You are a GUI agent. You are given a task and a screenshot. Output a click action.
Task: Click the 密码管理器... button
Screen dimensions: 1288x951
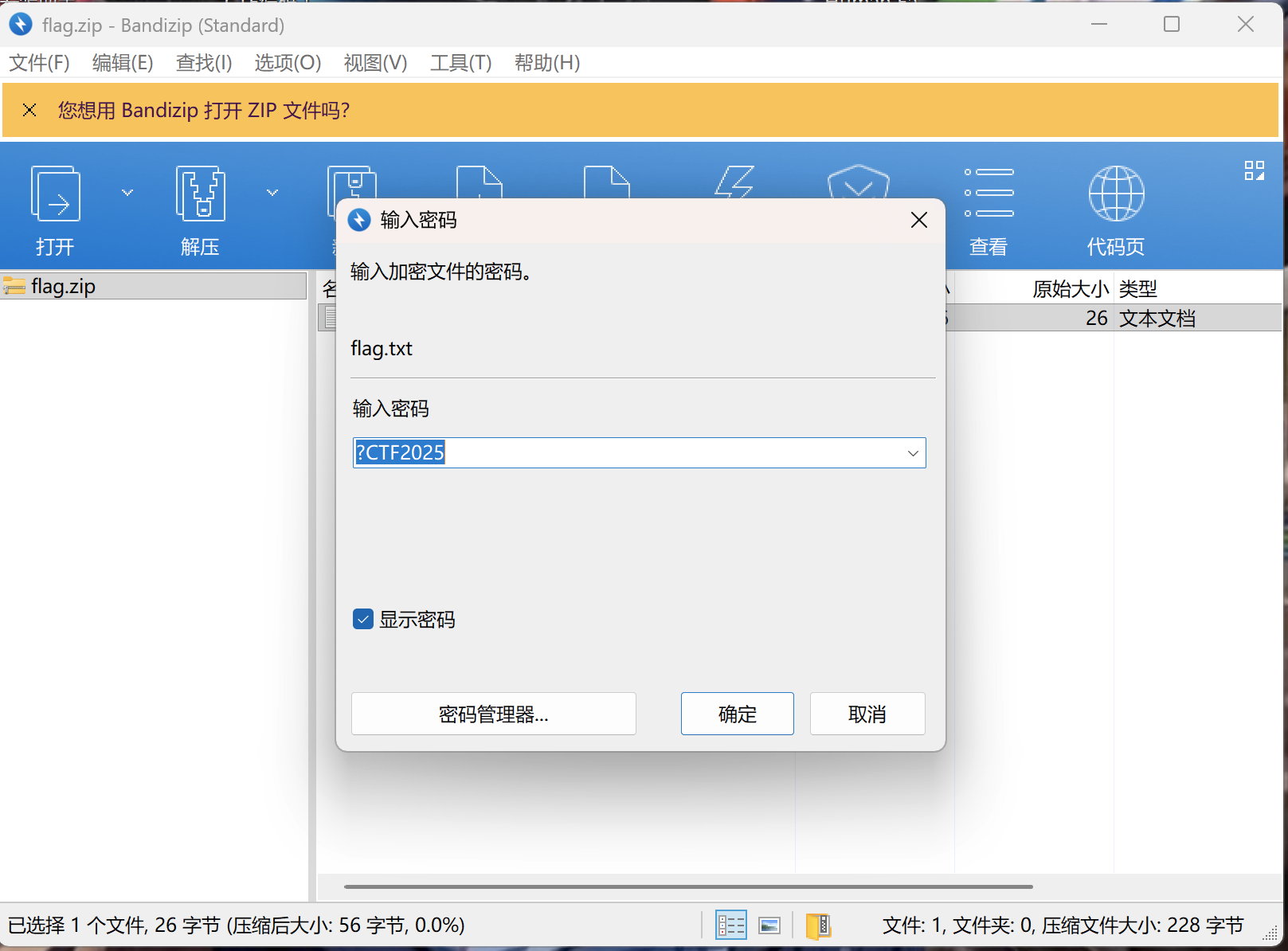(x=494, y=714)
